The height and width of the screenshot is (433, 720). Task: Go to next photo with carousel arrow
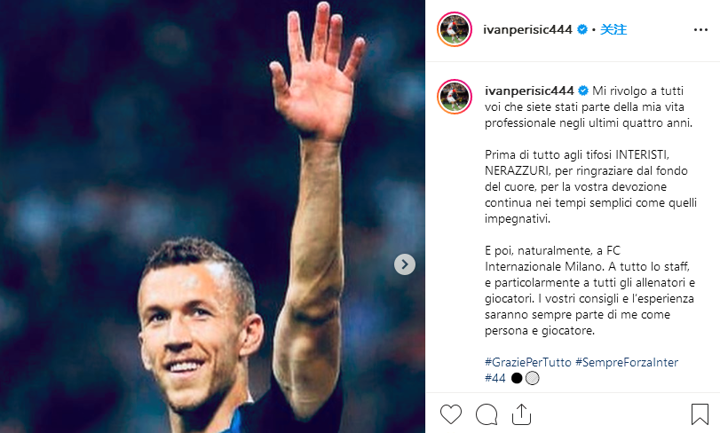point(405,264)
